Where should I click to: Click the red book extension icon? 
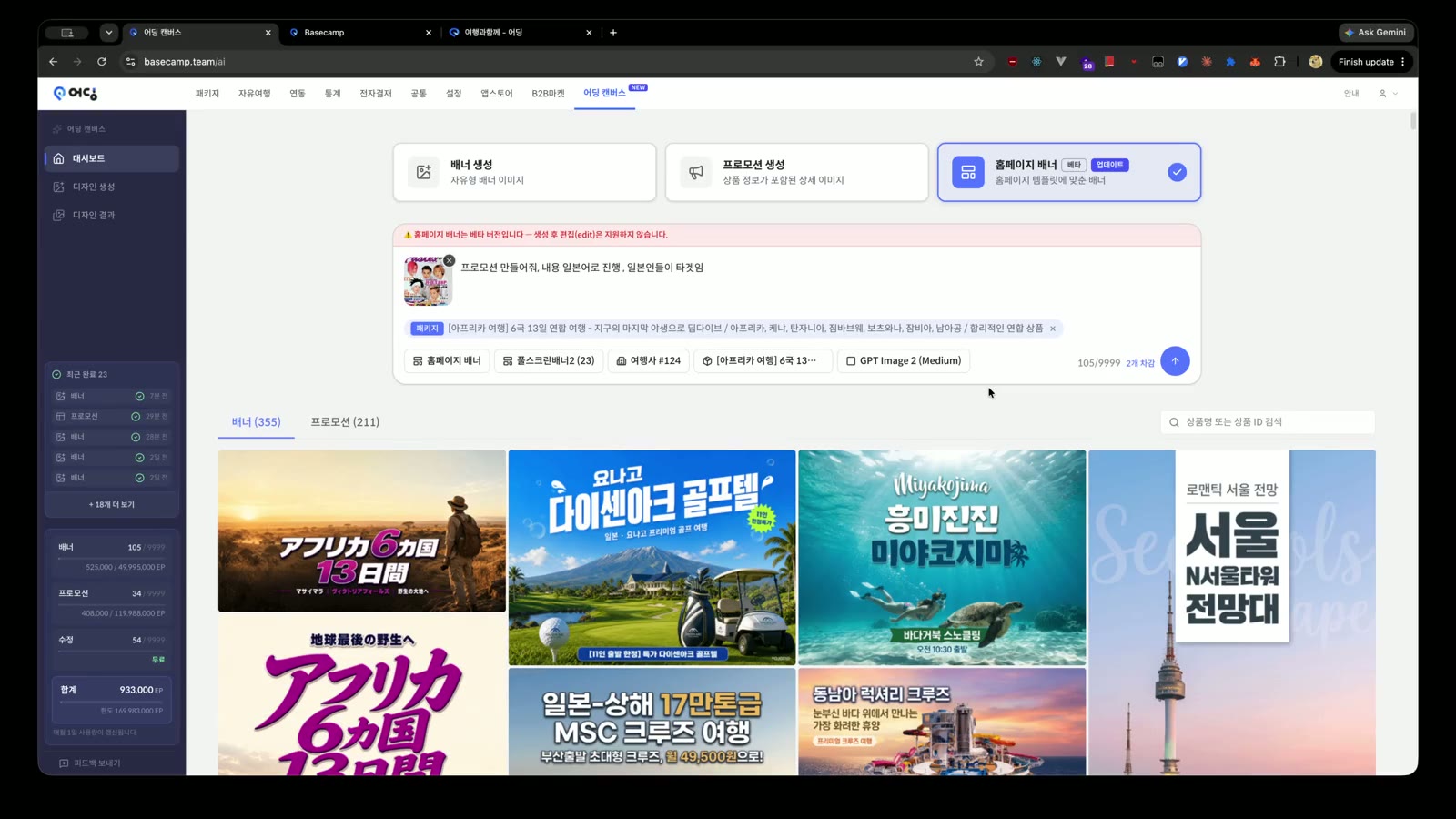[1109, 62]
